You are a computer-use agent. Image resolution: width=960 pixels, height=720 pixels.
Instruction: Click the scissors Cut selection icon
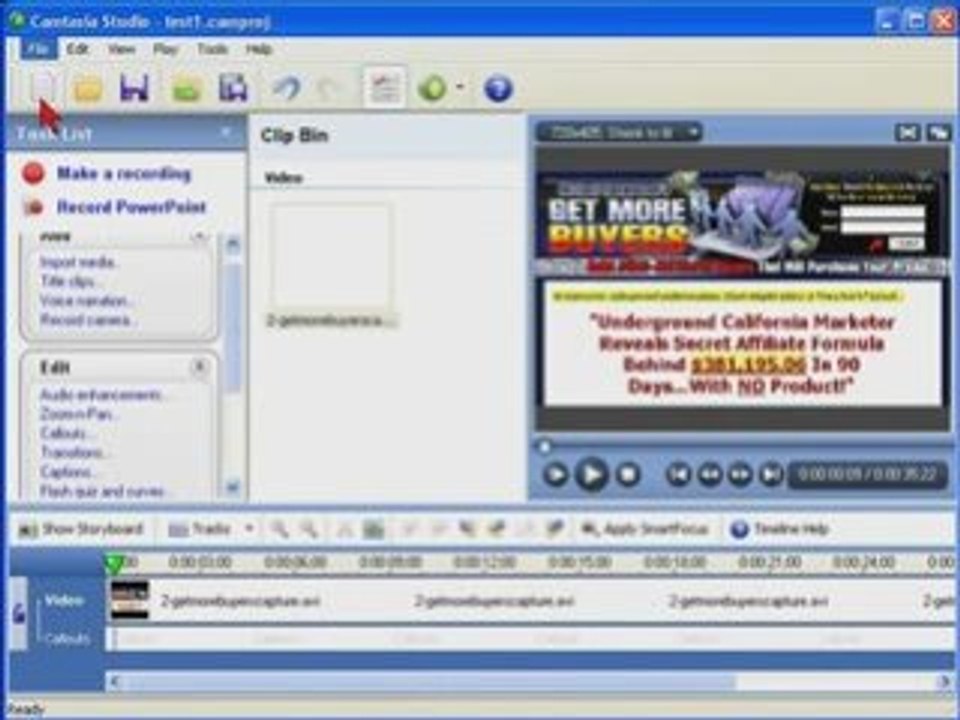(x=344, y=529)
